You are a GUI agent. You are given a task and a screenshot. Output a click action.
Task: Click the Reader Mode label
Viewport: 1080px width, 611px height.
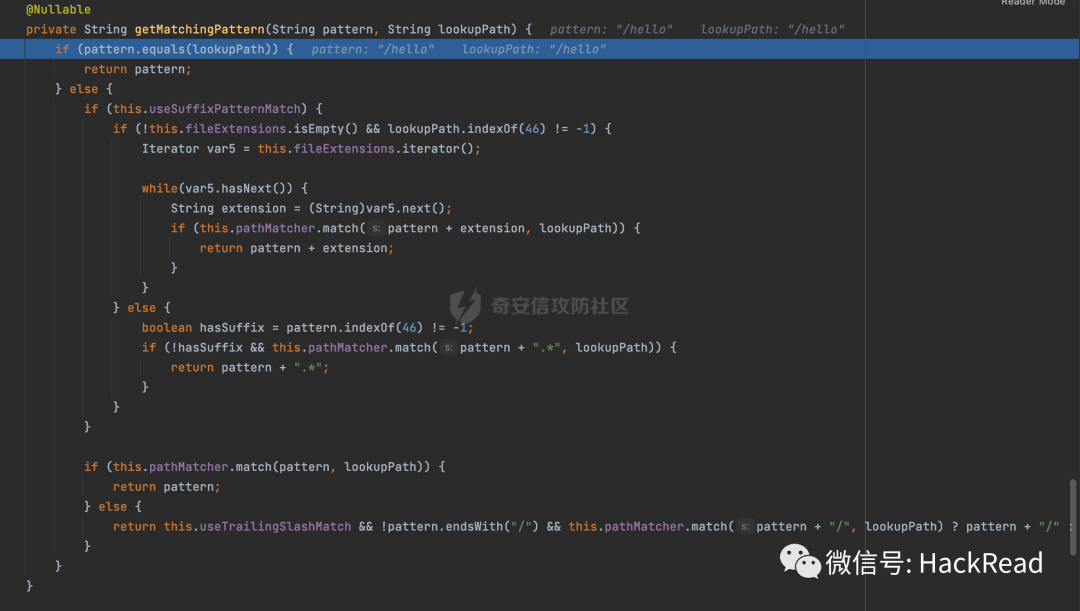pos(1032,3)
